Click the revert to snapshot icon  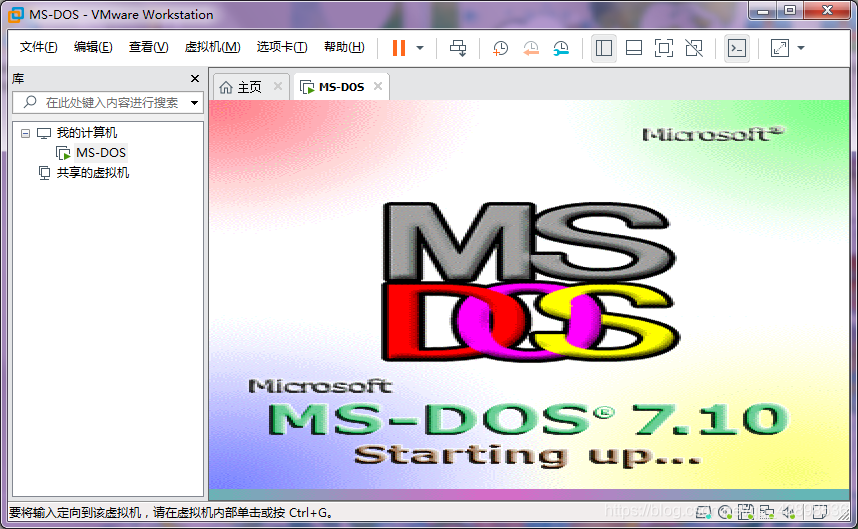click(x=531, y=48)
